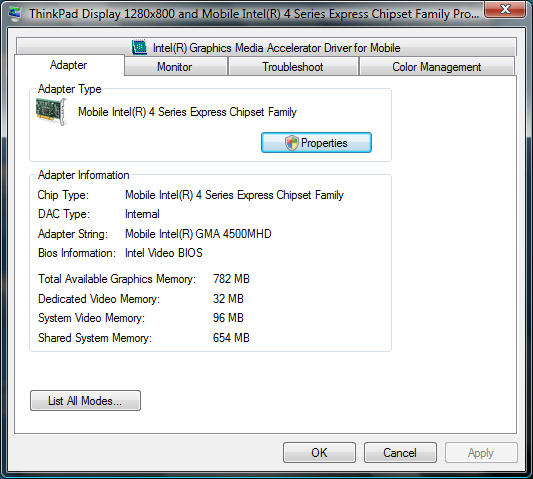533x479 pixels.
Task: Click the Dedicated Video Memory label
Action: pyautogui.click(x=99, y=298)
